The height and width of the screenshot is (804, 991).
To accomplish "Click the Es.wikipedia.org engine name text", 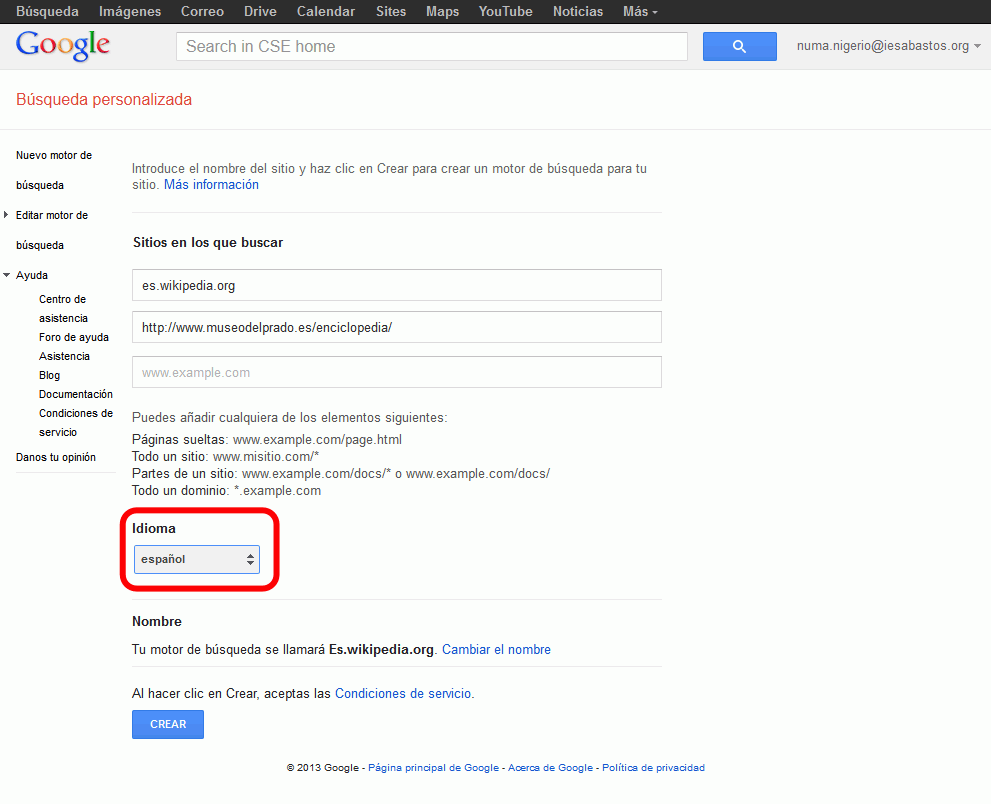I will 381,650.
